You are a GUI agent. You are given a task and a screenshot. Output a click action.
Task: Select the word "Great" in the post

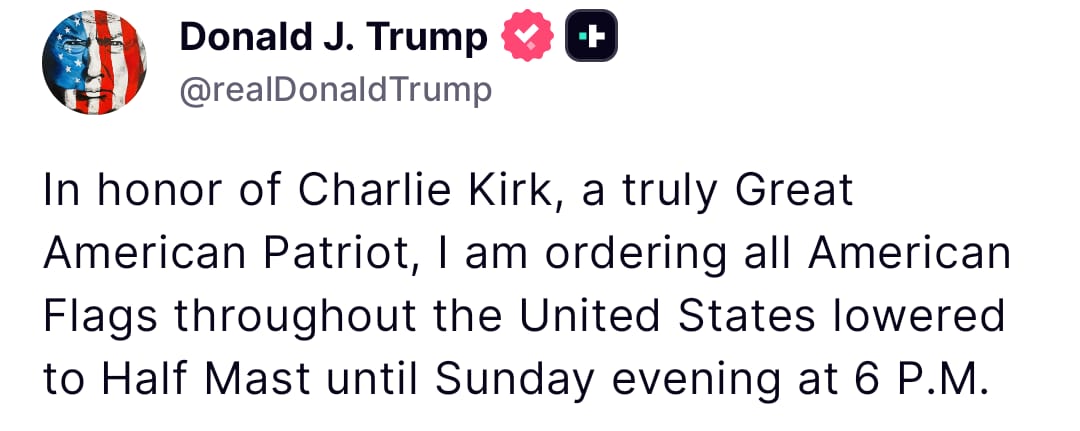pos(795,191)
